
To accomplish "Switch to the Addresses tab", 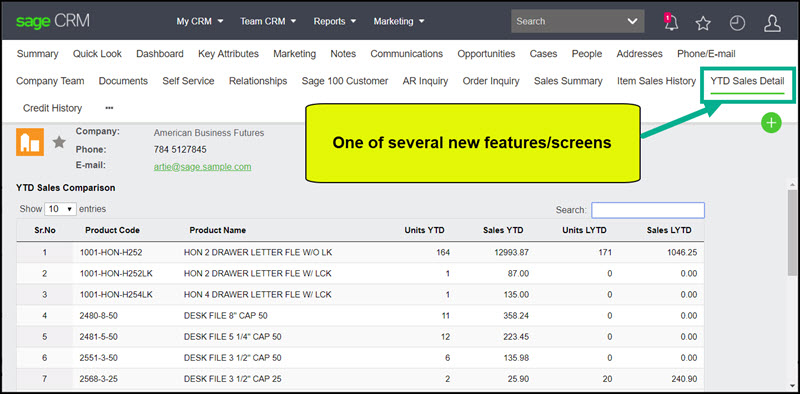I will (639, 54).
